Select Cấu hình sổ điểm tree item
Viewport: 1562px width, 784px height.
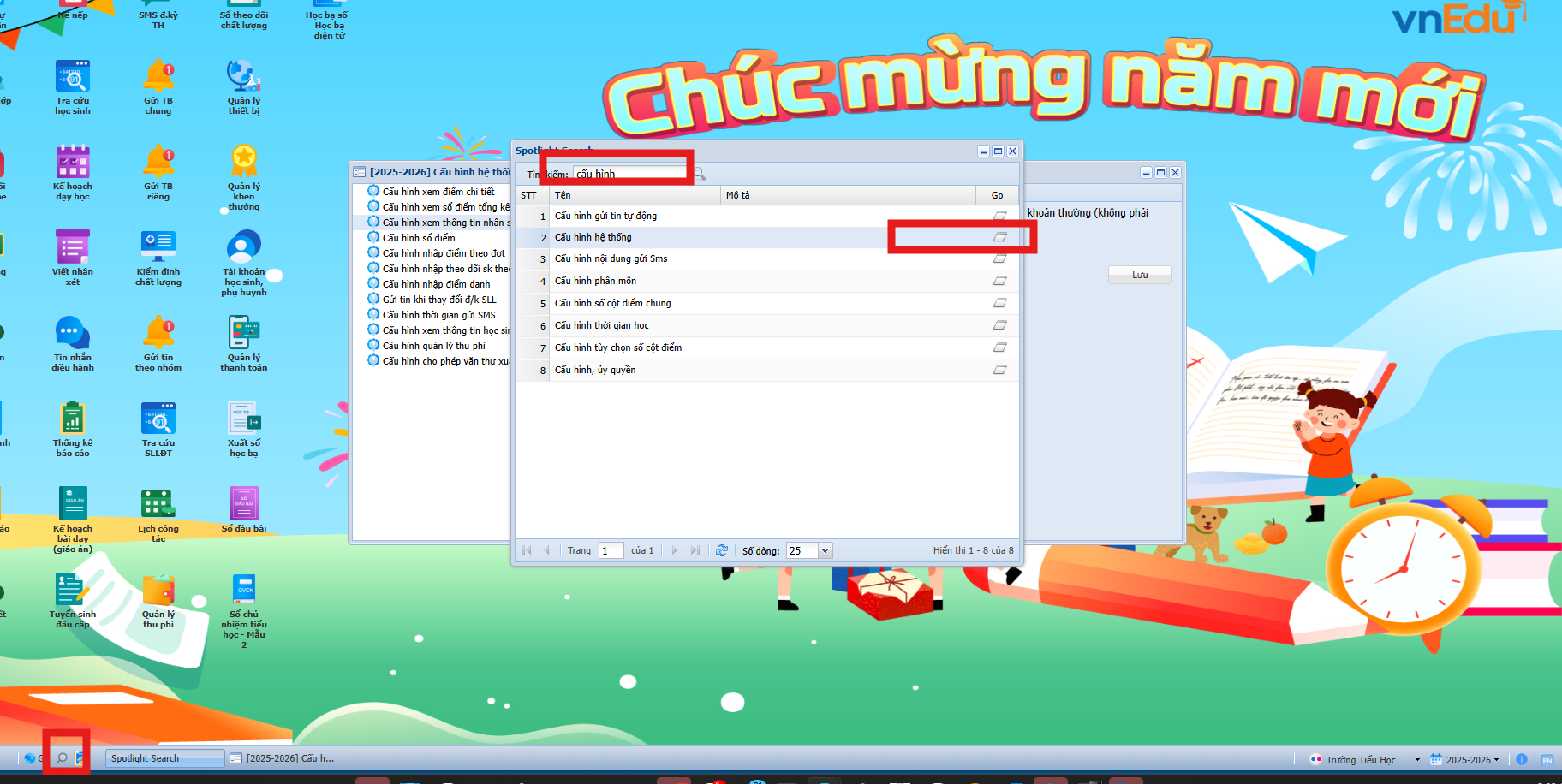coord(418,238)
